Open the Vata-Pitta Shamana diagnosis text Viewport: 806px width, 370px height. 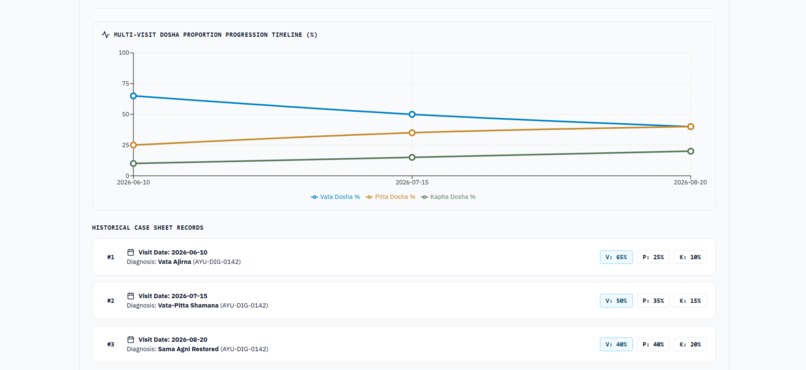[188, 305]
